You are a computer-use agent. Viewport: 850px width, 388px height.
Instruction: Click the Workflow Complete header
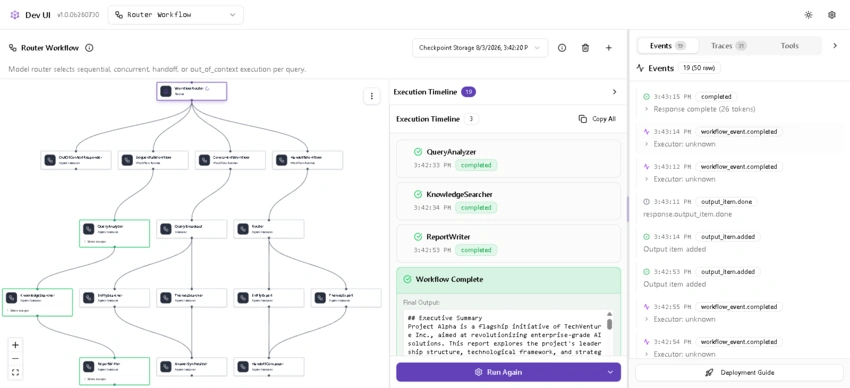(508, 280)
